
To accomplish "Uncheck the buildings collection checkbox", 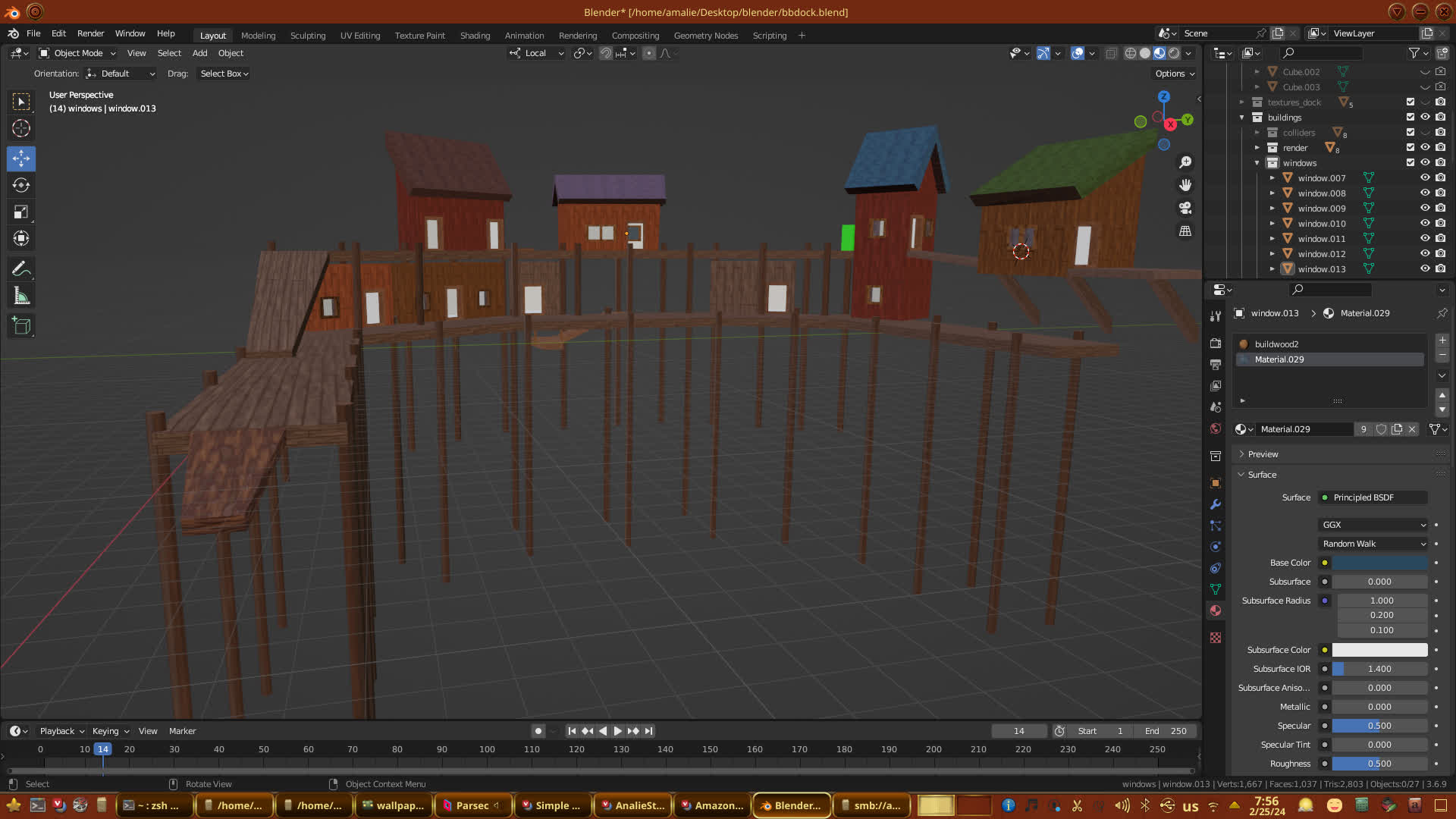I will (1410, 118).
